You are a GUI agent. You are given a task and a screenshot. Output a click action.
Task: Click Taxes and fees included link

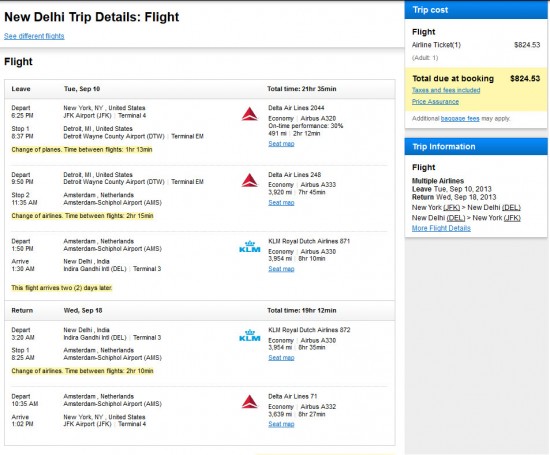pyautogui.click(x=446, y=90)
